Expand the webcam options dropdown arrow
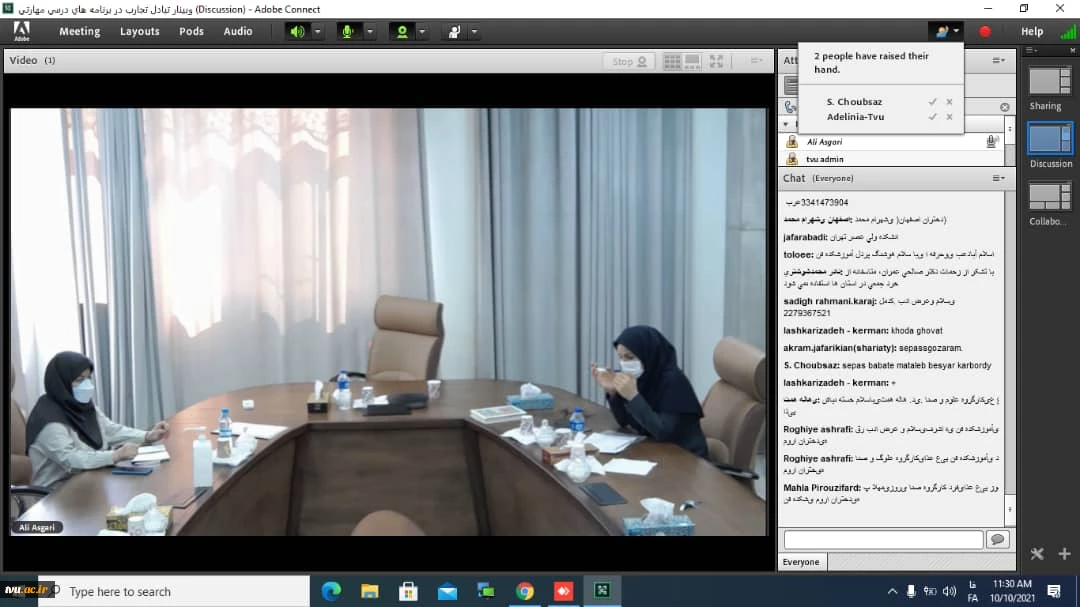 [422, 32]
